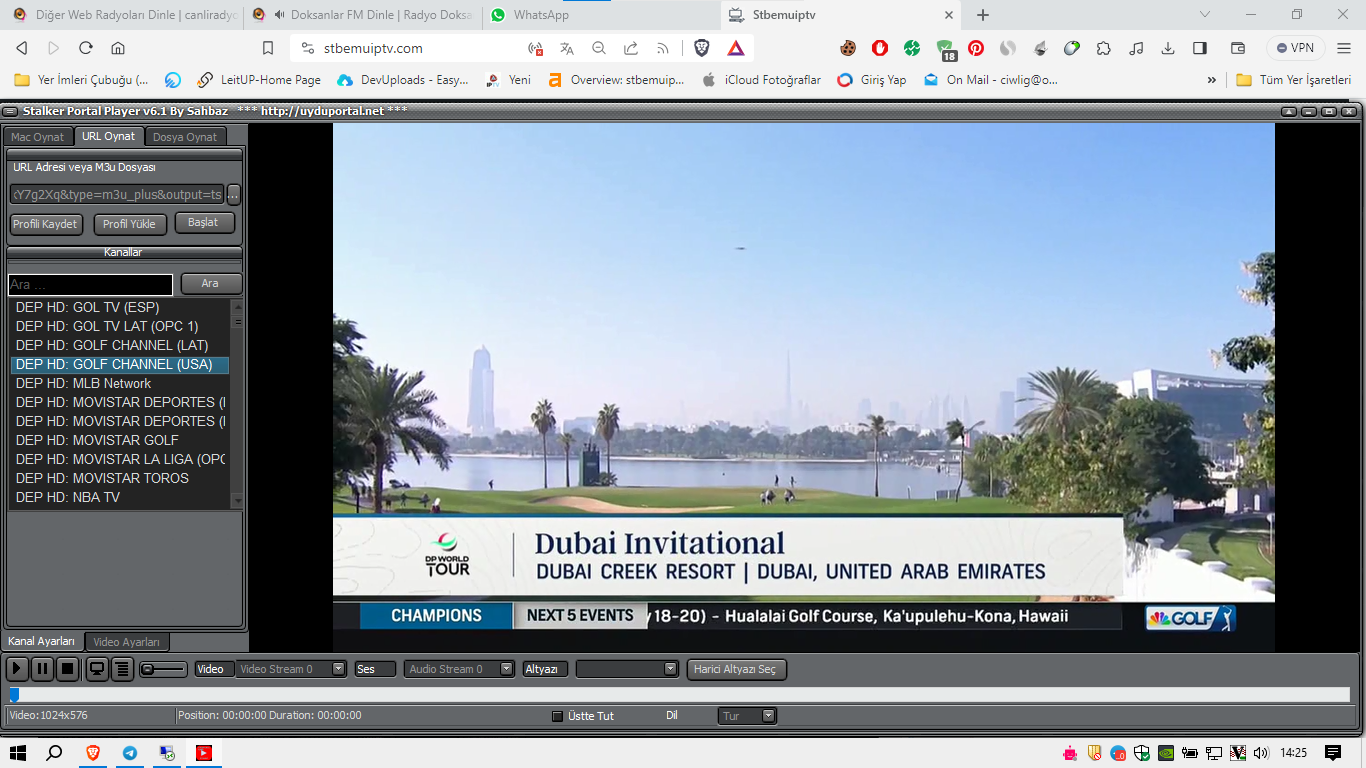
Task: Enable the Üstte Tut checkbox
Action: [x=558, y=716]
